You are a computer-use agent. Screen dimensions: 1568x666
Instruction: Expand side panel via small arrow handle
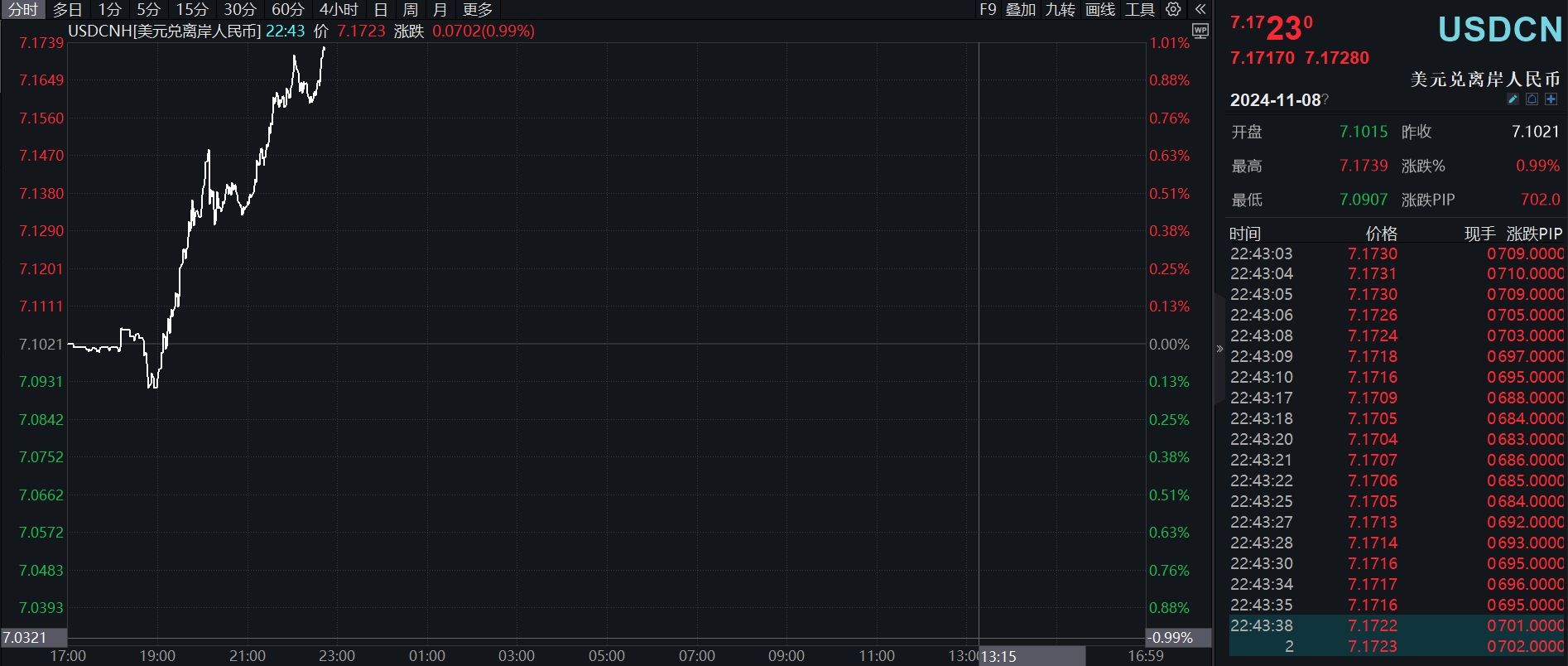point(1219,349)
